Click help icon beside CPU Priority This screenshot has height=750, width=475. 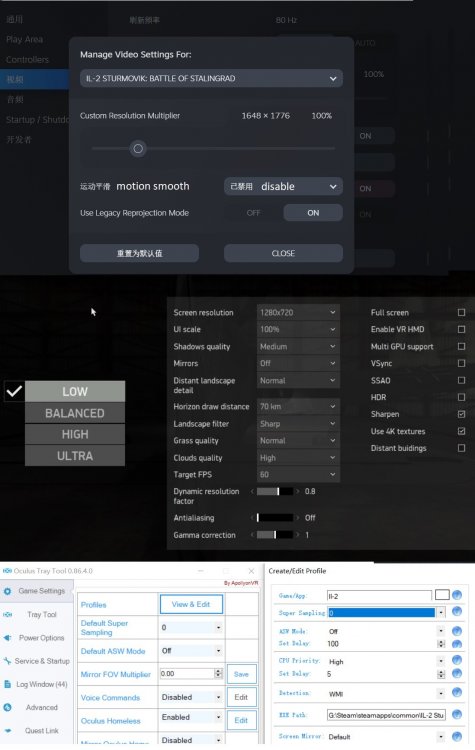point(457,661)
